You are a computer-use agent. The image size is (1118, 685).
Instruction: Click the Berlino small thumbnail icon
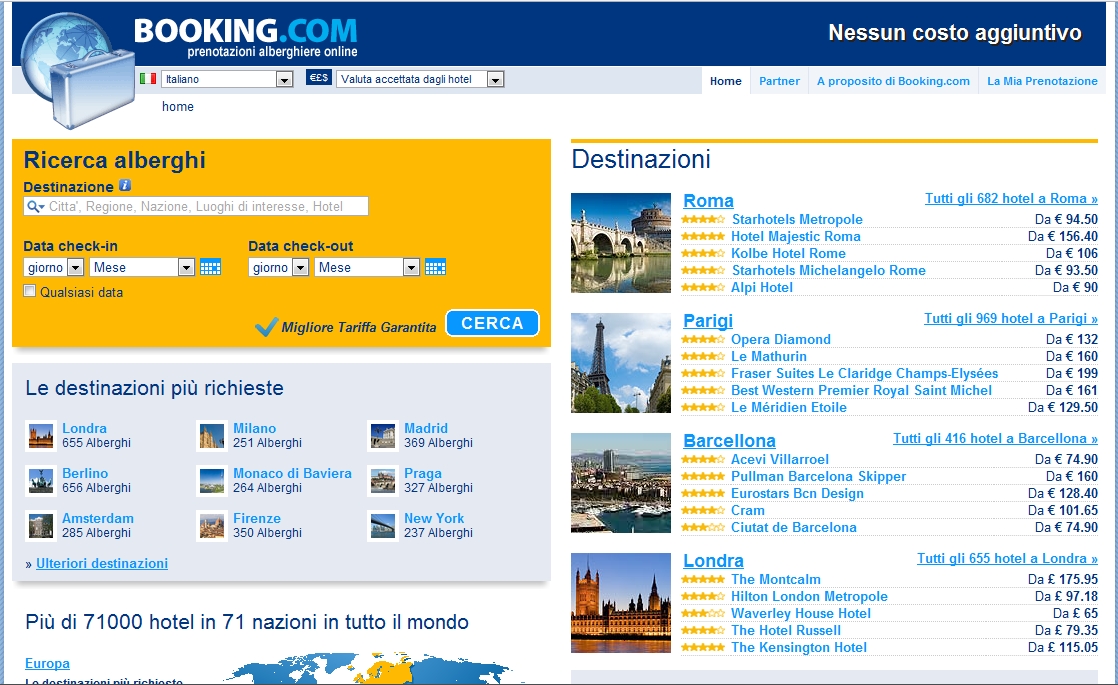click(41, 480)
